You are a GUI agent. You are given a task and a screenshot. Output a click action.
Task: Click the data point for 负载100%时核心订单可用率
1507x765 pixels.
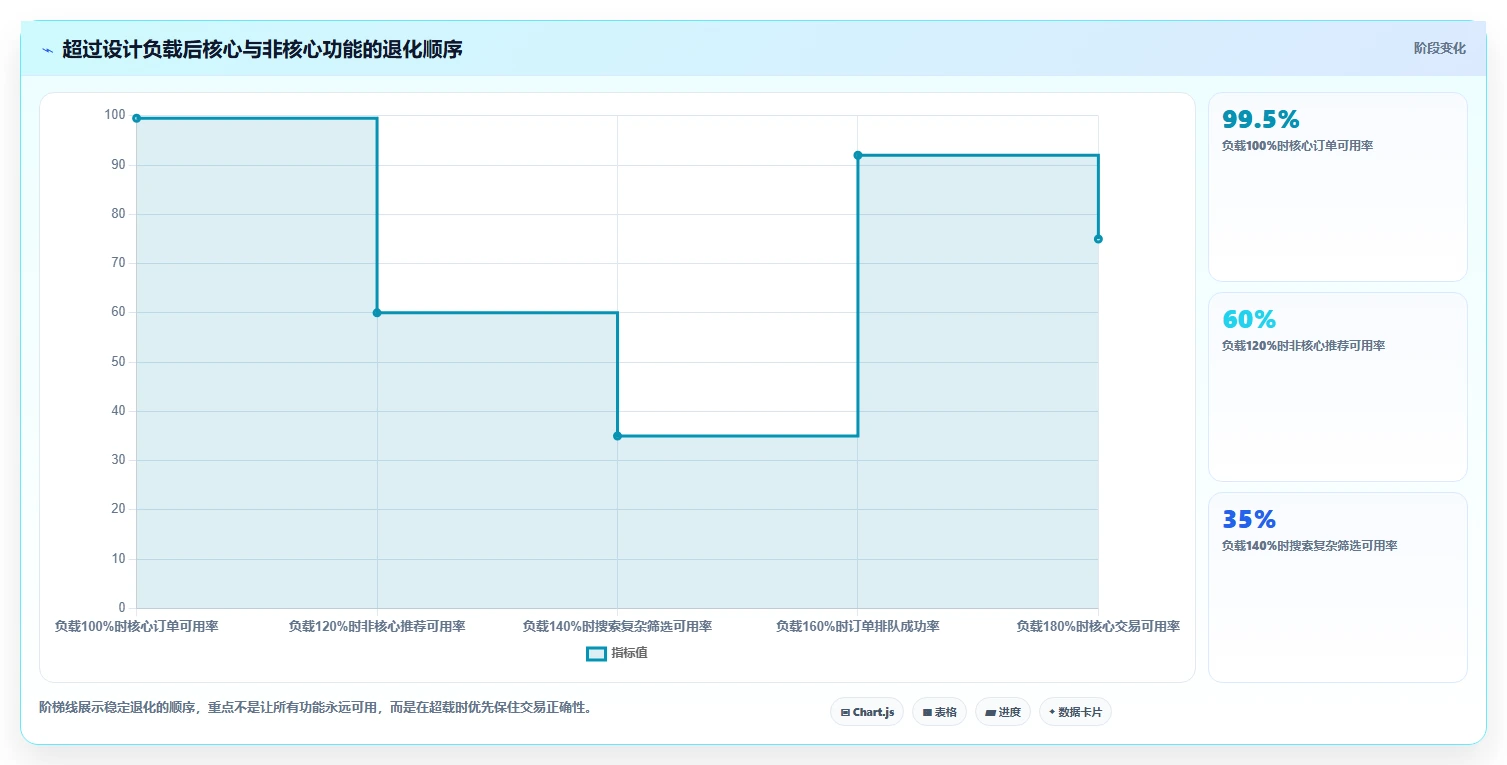pos(137,118)
